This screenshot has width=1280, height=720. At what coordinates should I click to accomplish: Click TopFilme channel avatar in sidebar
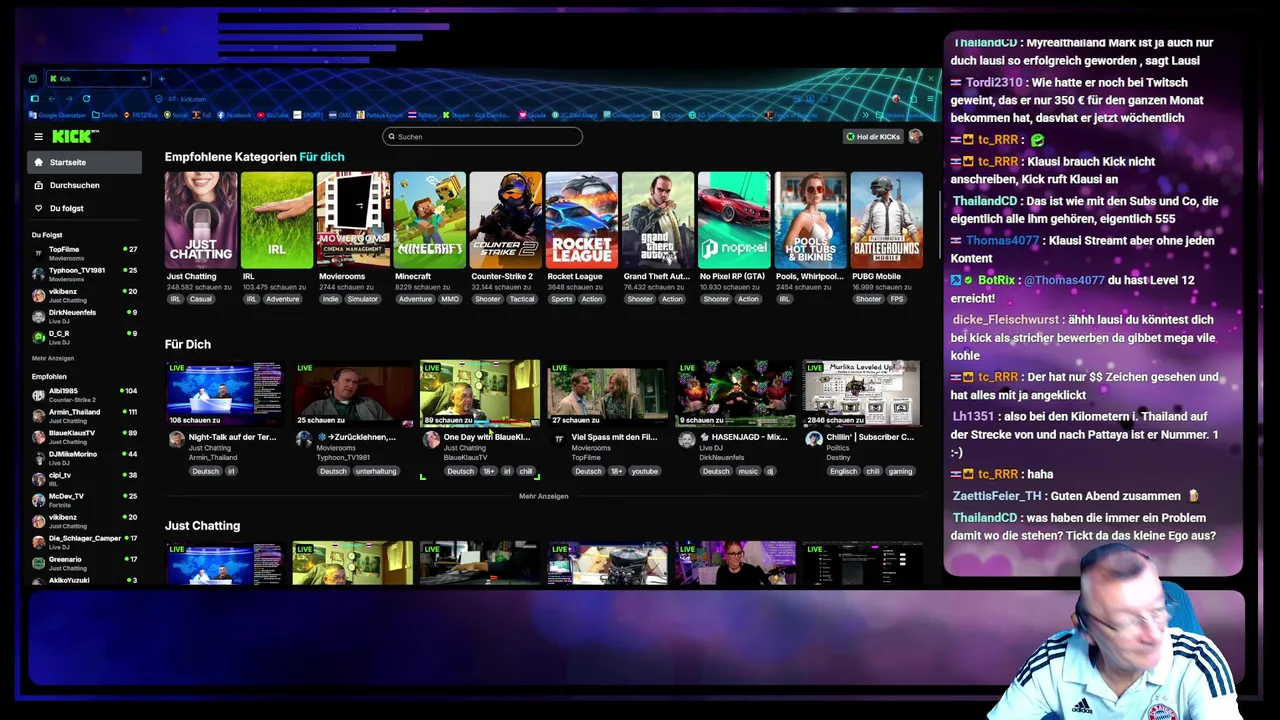(39, 253)
